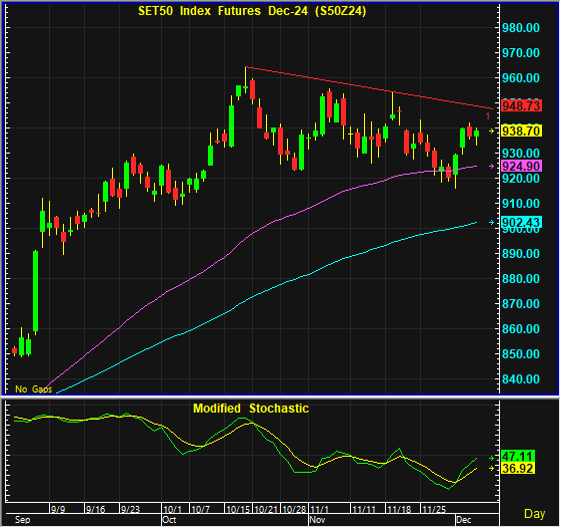Image resolution: width=561 pixels, height=528 pixels.
Task: Select the Nov month label
Action: click(317, 520)
